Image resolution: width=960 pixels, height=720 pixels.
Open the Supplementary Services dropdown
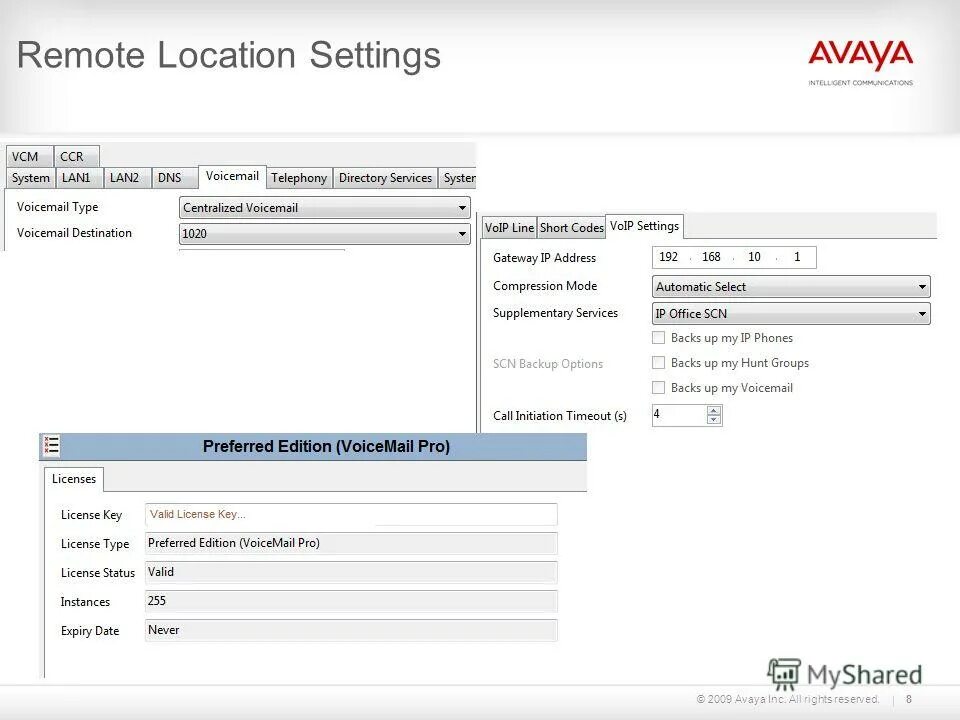point(923,313)
